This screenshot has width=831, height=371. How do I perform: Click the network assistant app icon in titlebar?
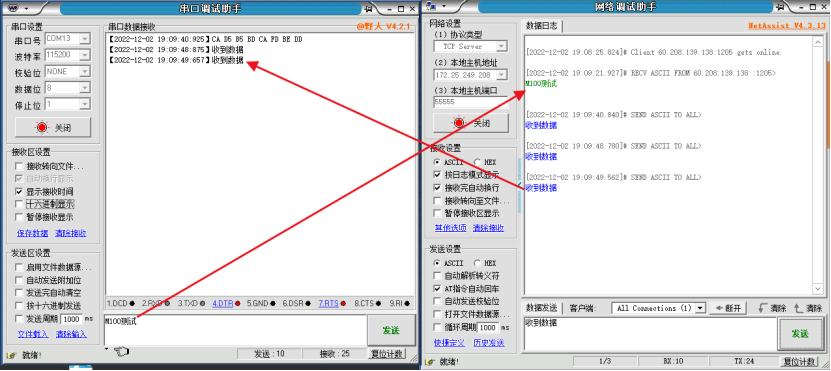click(x=432, y=6)
